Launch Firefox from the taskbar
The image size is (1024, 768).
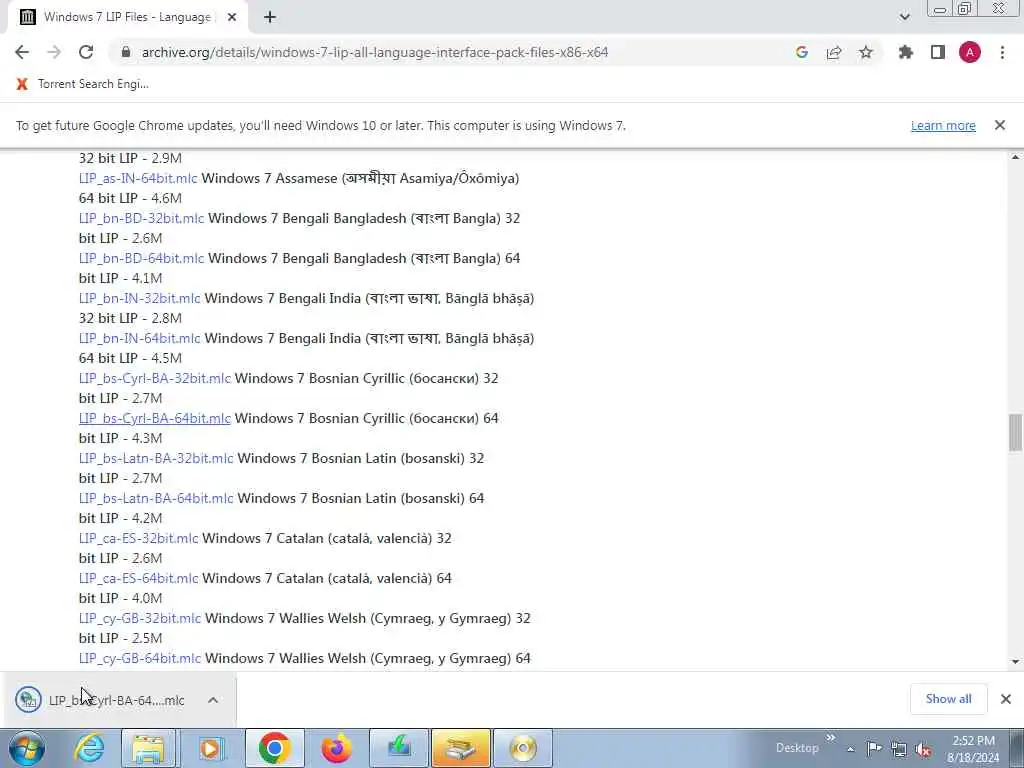tap(336, 748)
